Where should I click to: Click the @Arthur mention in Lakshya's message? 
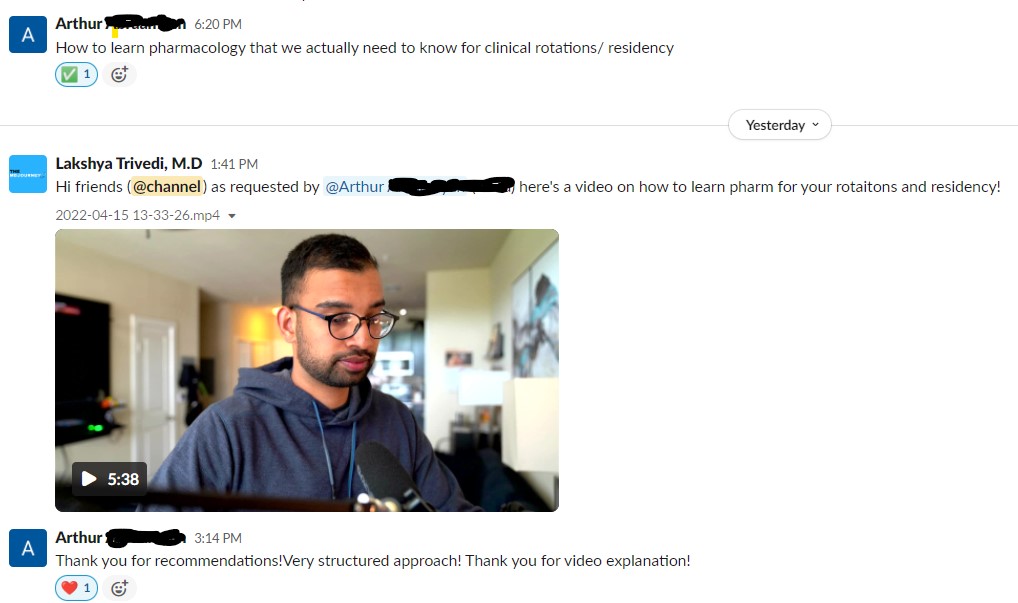(x=419, y=186)
